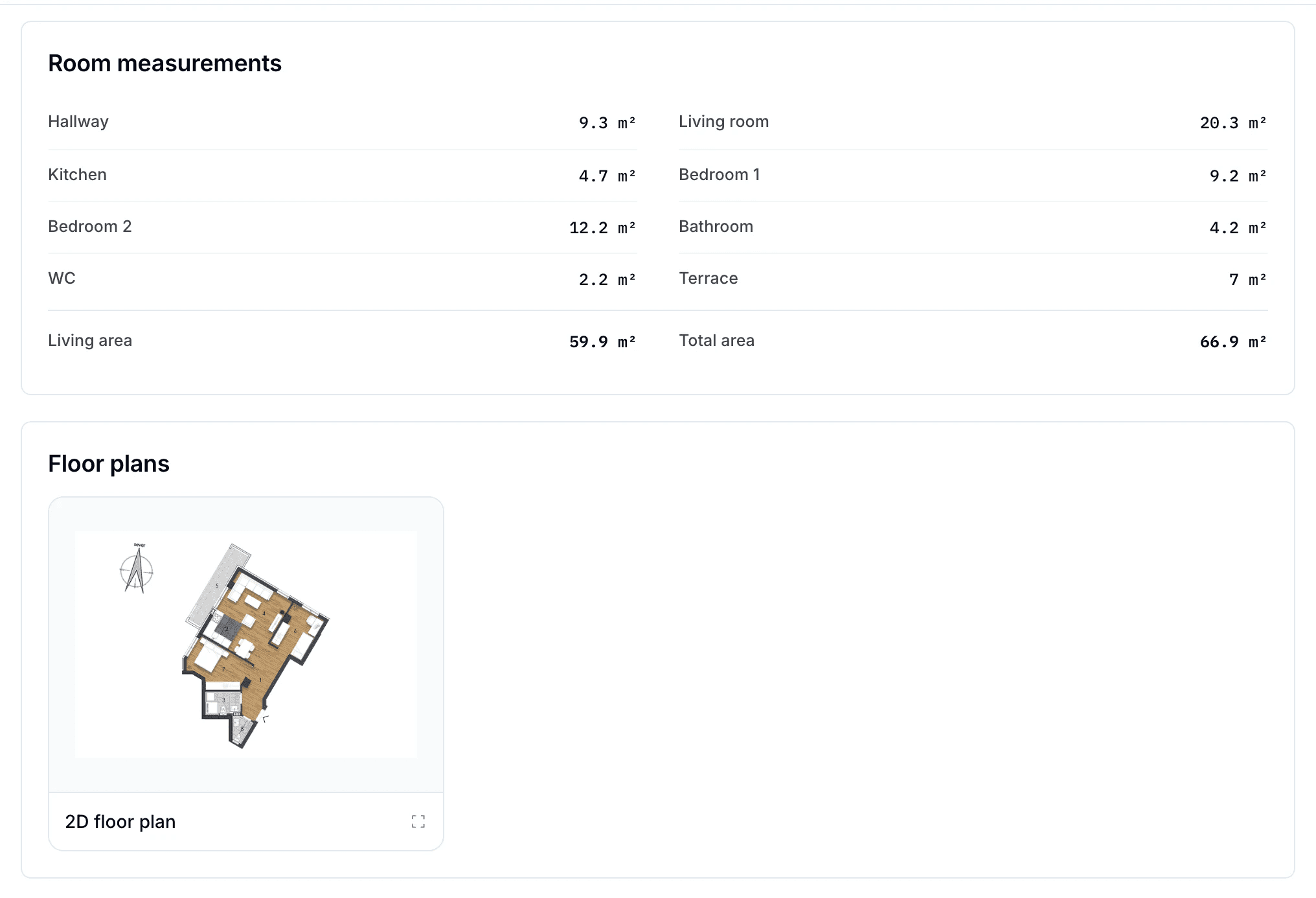Click the Bedroom 1 room label
Image resolution: width=1316 pixels, height=898 pixels.
[720, 175]
